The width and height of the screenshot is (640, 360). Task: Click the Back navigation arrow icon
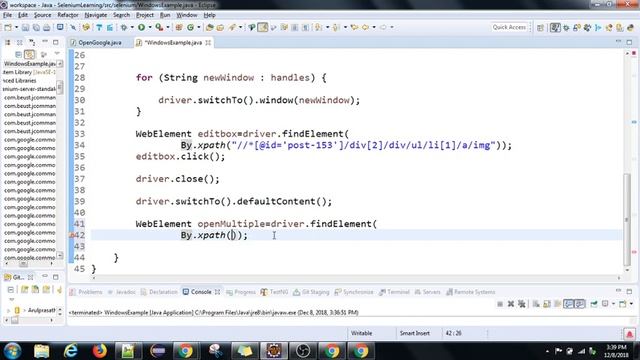[x=365, y=27]
